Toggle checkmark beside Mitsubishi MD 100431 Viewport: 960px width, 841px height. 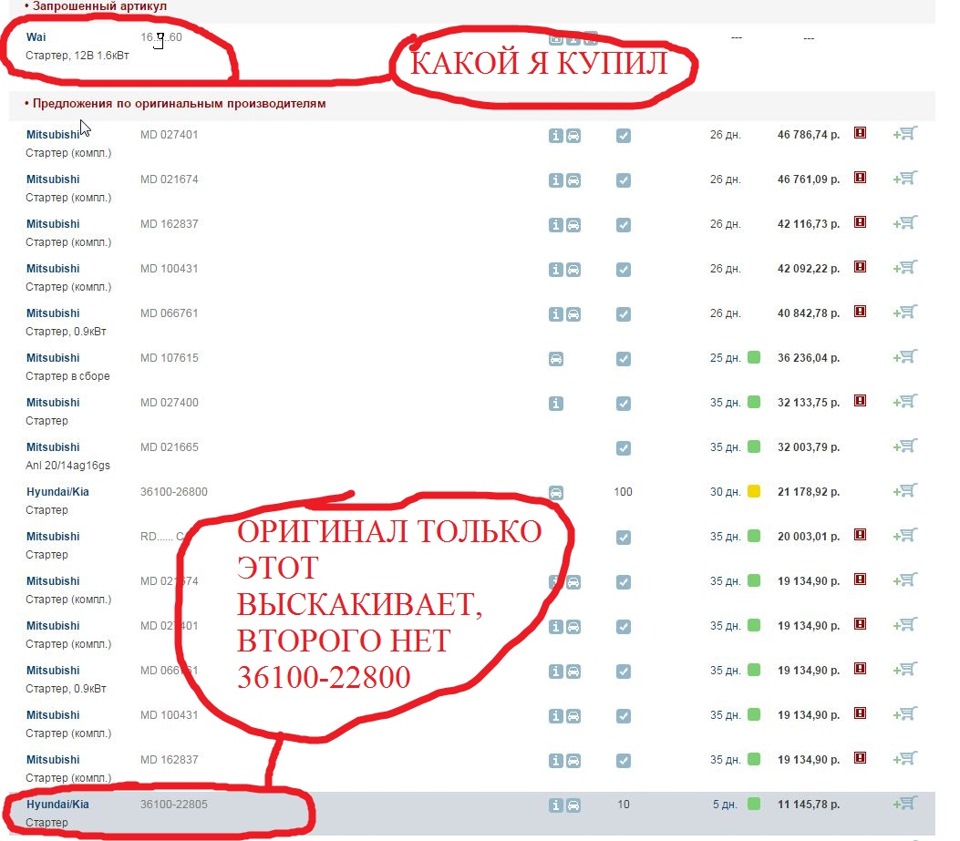coord(623,269)
